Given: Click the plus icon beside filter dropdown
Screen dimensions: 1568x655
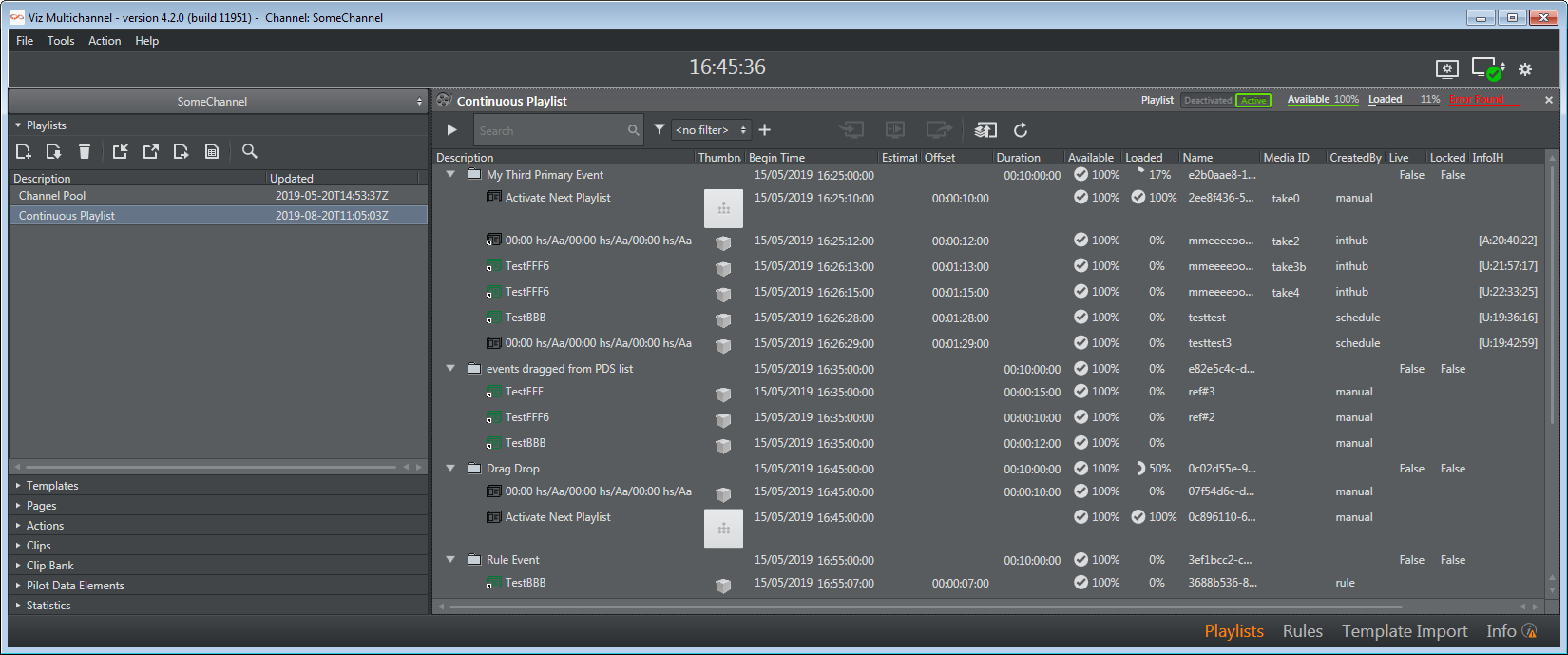Looking at the screenshot, I should tap(765, 130).
